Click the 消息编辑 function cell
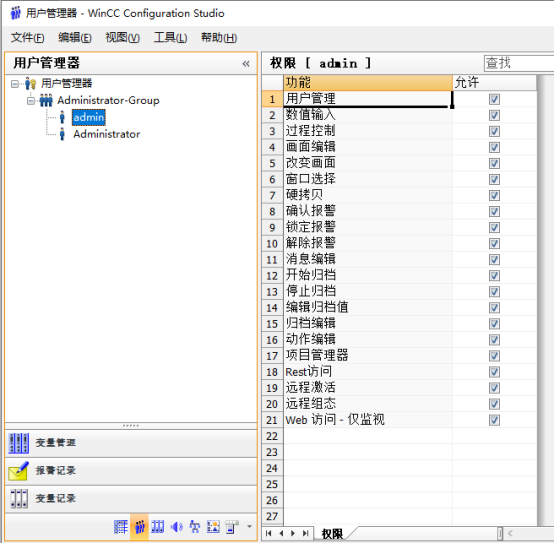The image size is (554, 543). point(368,260)
